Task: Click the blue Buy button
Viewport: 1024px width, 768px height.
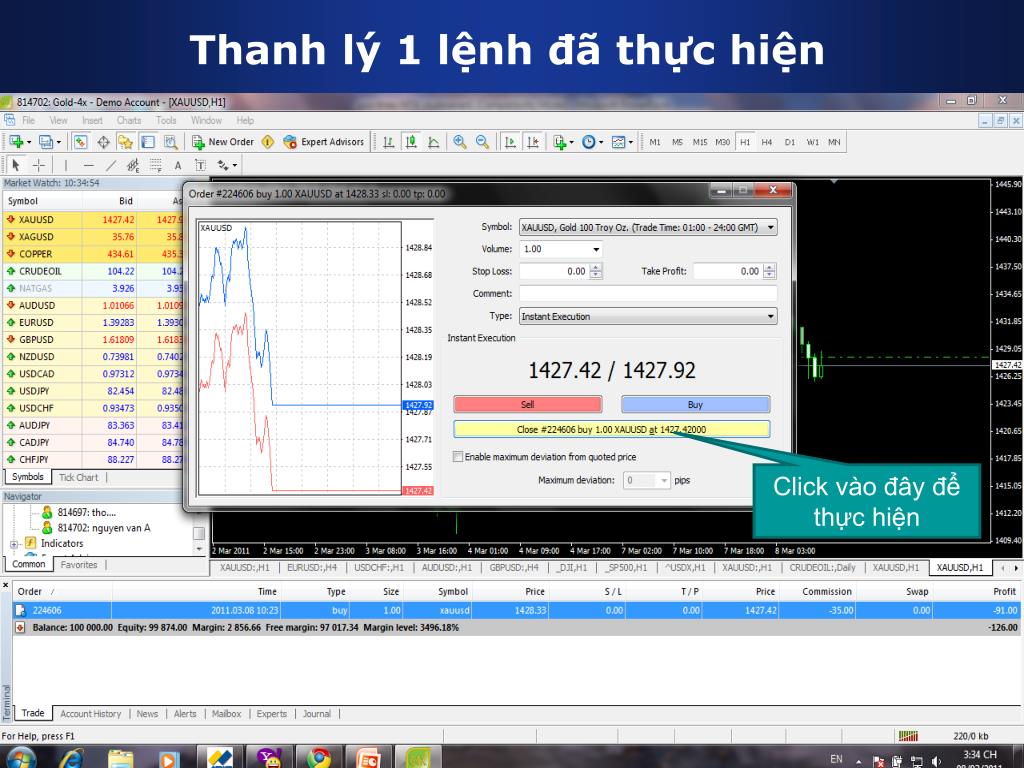Action: pos(696,404)
